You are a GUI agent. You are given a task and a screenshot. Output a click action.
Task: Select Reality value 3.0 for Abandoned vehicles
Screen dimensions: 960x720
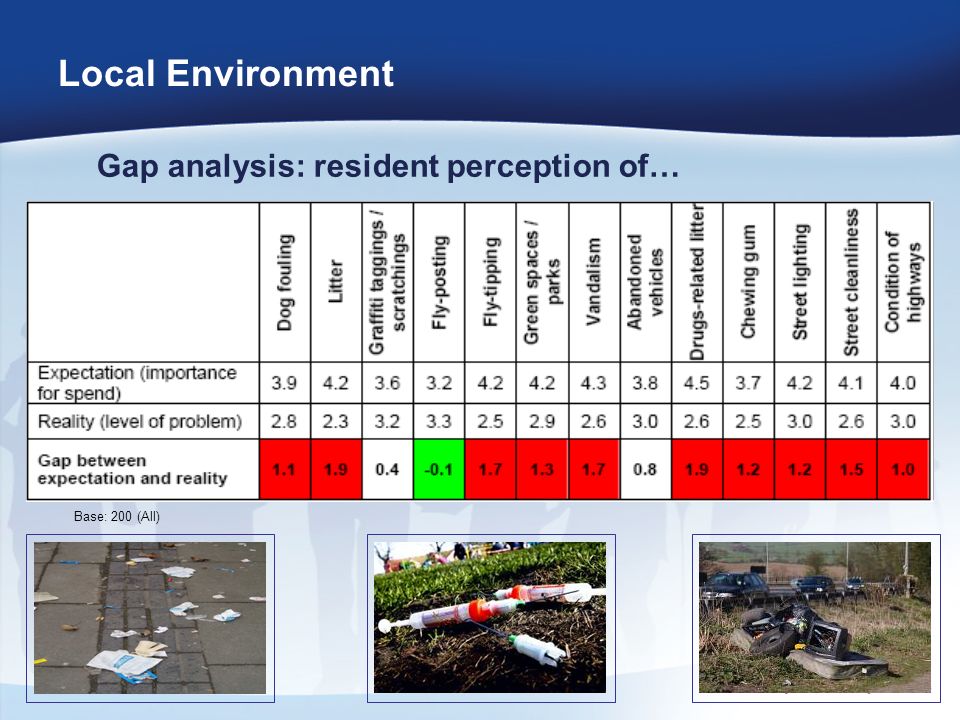coord(645,421)
